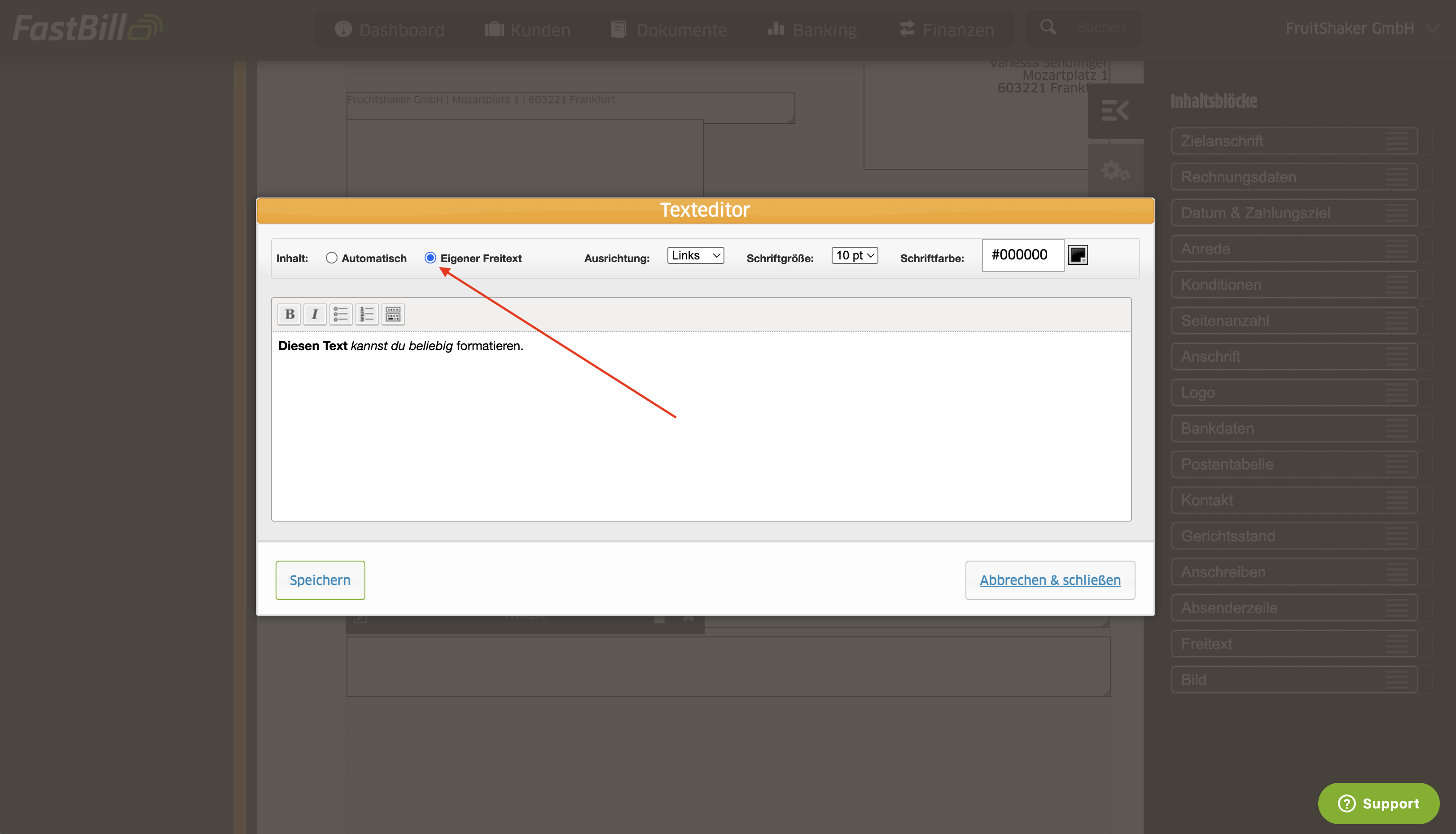The height and width of the screenshot is (834, 1456).
Task: Click the Bild block drag handle
Action: pos(1397,679)
